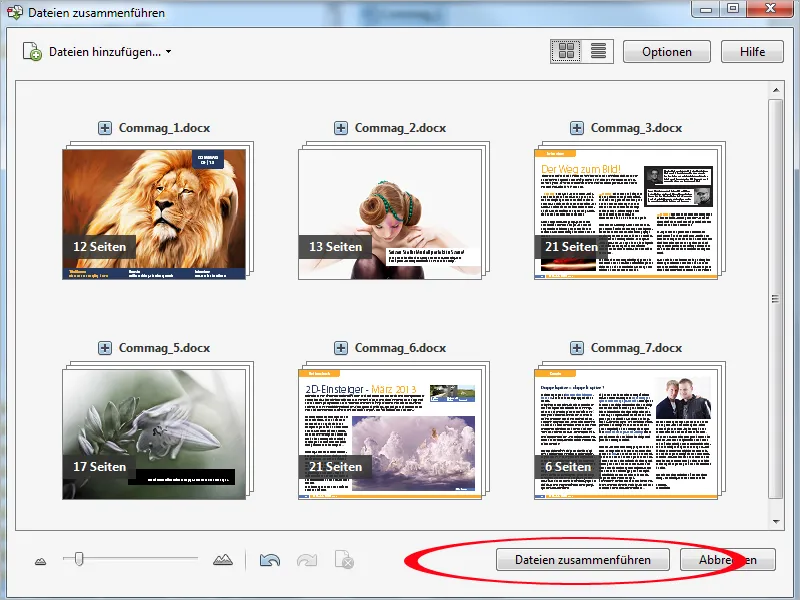Click the Commag_2.docx file name

pyautogui.click(x=401, y=128)
